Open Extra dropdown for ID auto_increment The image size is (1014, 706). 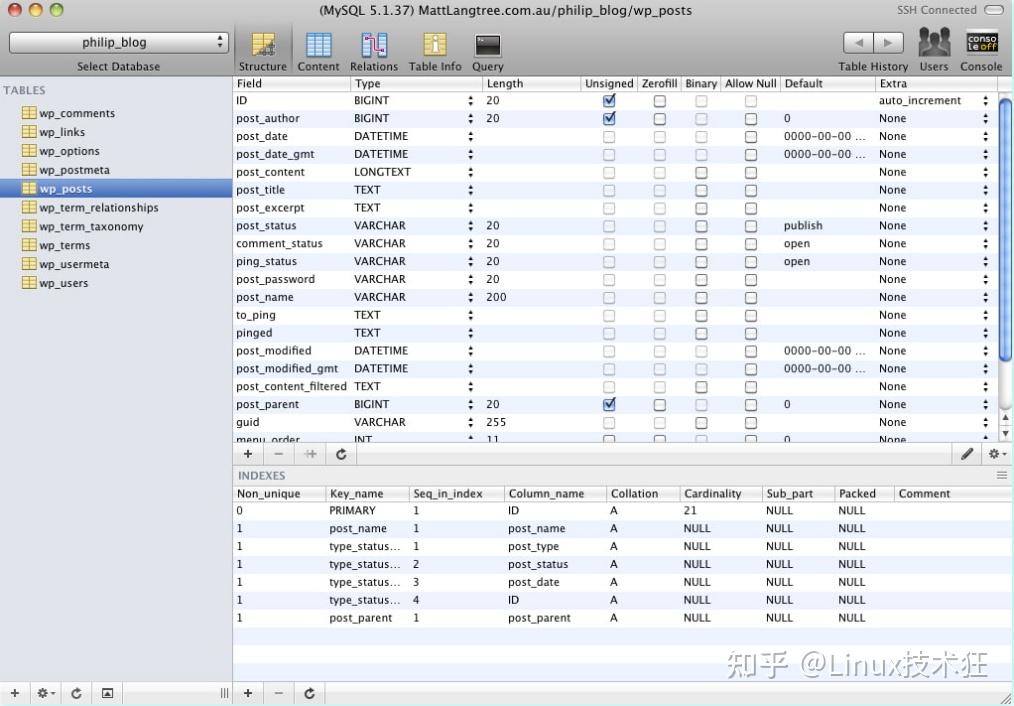986,101
